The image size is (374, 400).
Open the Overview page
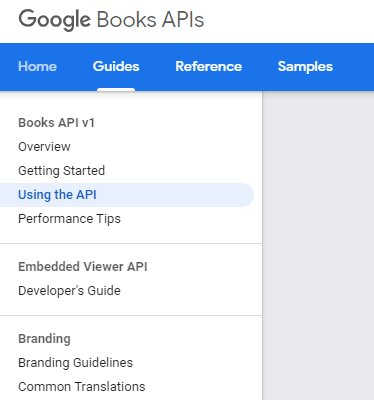[x=44, y=147]
